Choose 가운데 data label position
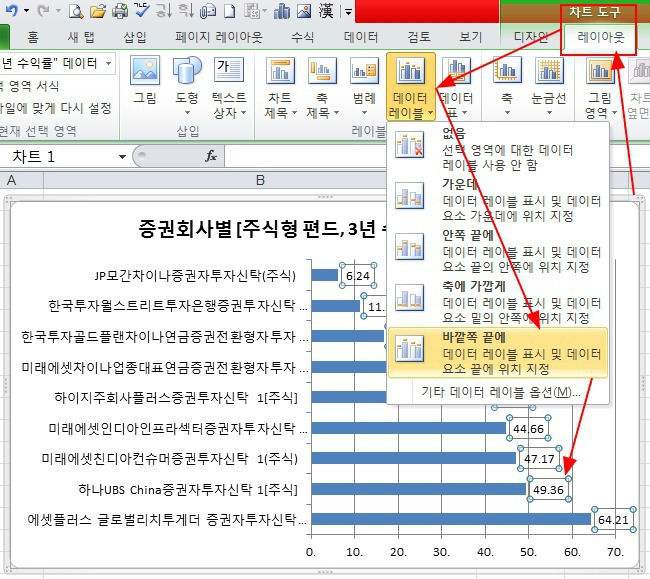This screenshot has height=579, width=650. 497,200
